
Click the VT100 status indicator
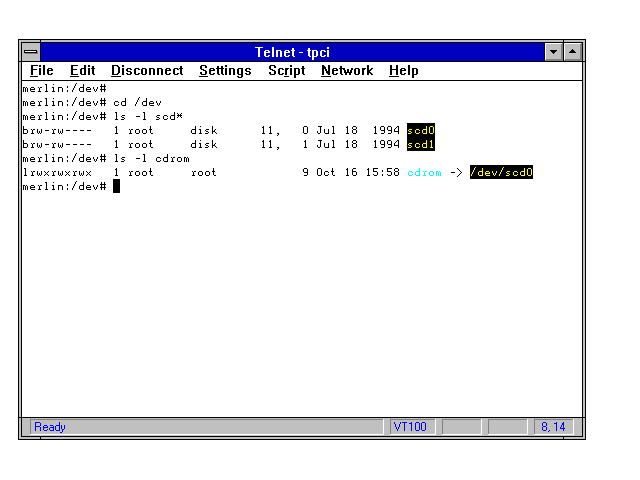[x=410, y=427]
